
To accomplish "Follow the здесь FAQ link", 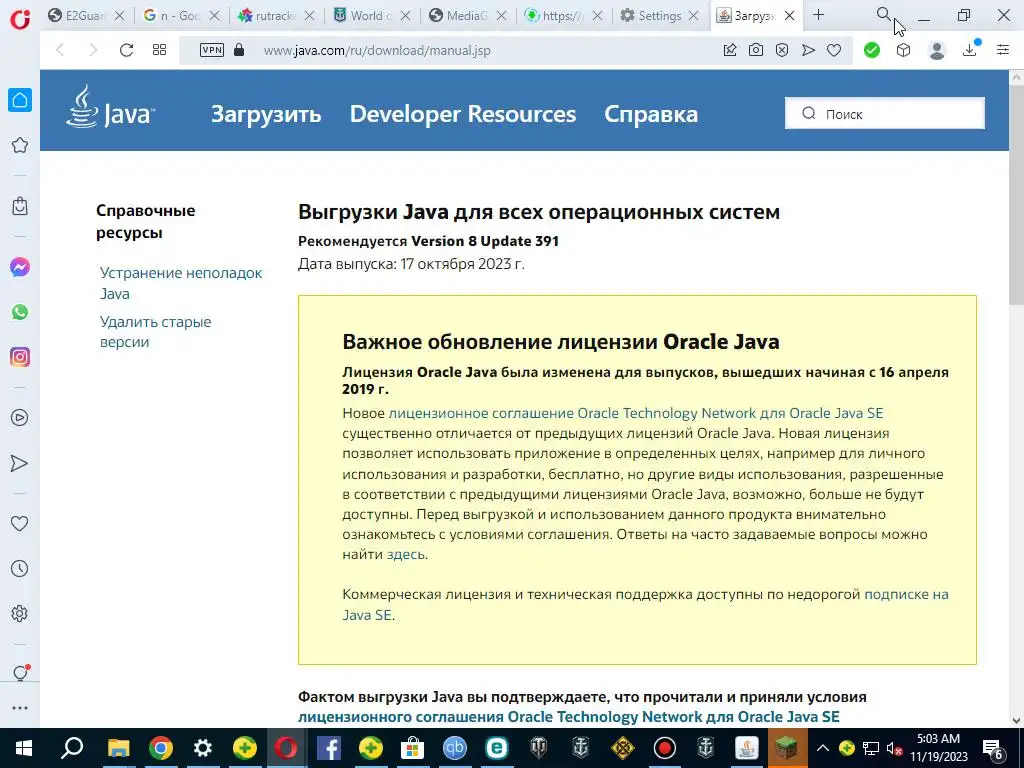I will [x=406, y=554].
